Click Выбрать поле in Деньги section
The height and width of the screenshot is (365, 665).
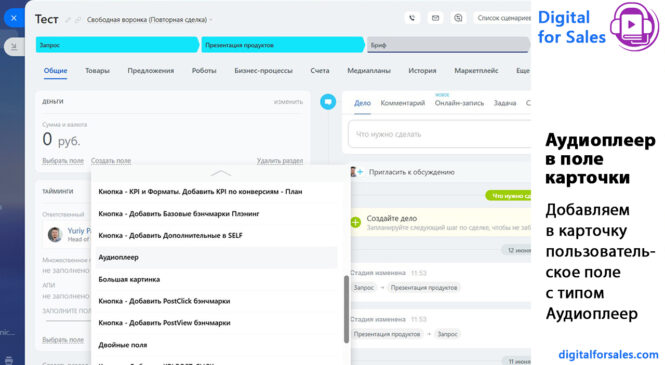[63, 161]
